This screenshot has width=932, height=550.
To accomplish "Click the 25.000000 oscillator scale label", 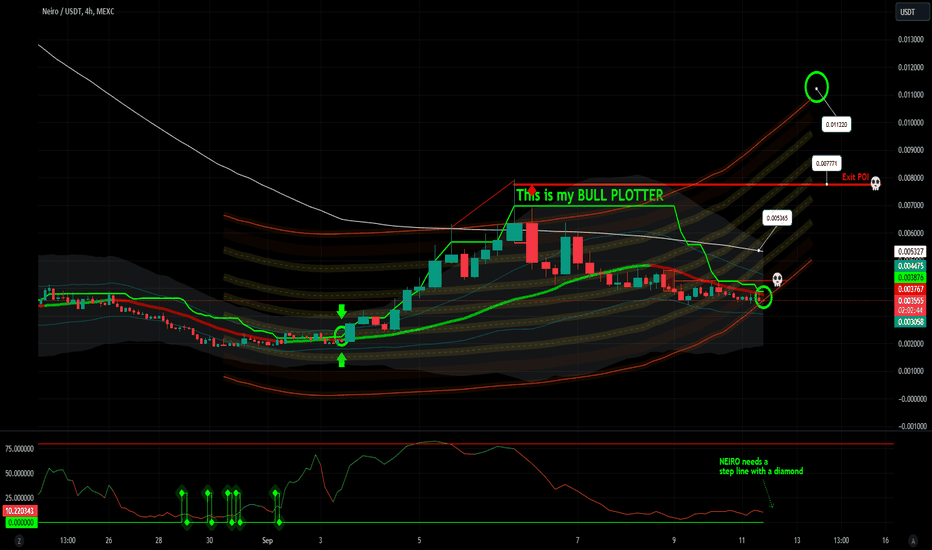I will (x=20, y=498).
